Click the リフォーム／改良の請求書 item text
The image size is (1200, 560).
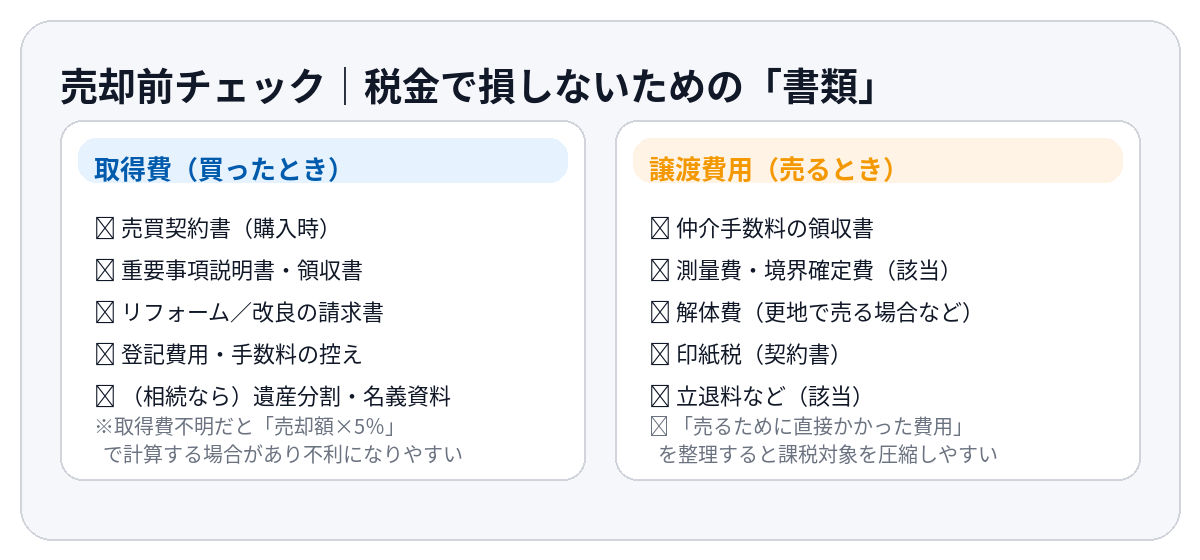pos(252,312)
